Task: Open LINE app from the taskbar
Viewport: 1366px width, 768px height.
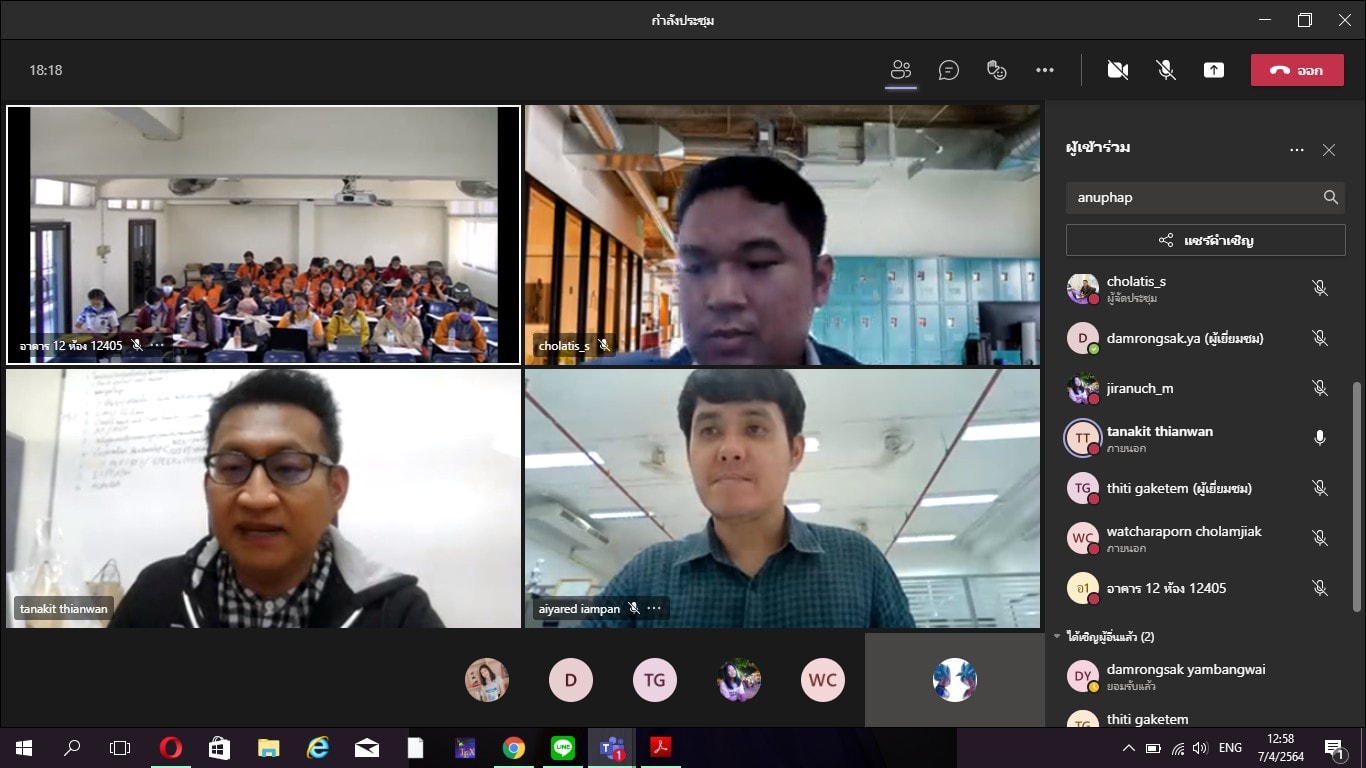Action: click(x=562, y=747)
